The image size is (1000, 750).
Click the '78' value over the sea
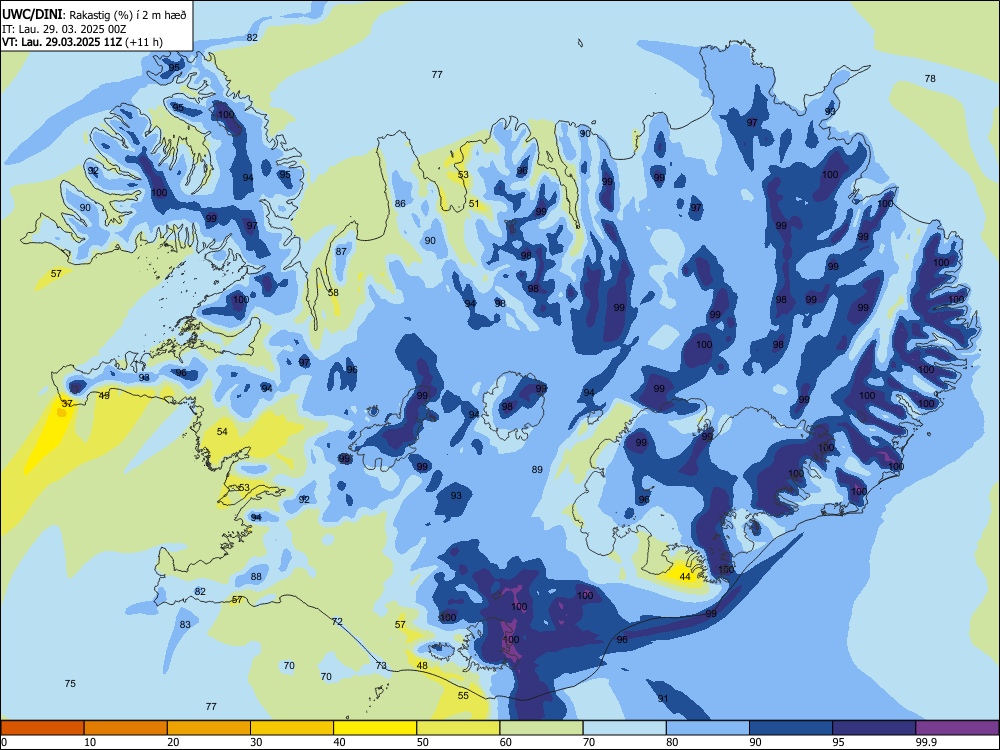point(930,78)
